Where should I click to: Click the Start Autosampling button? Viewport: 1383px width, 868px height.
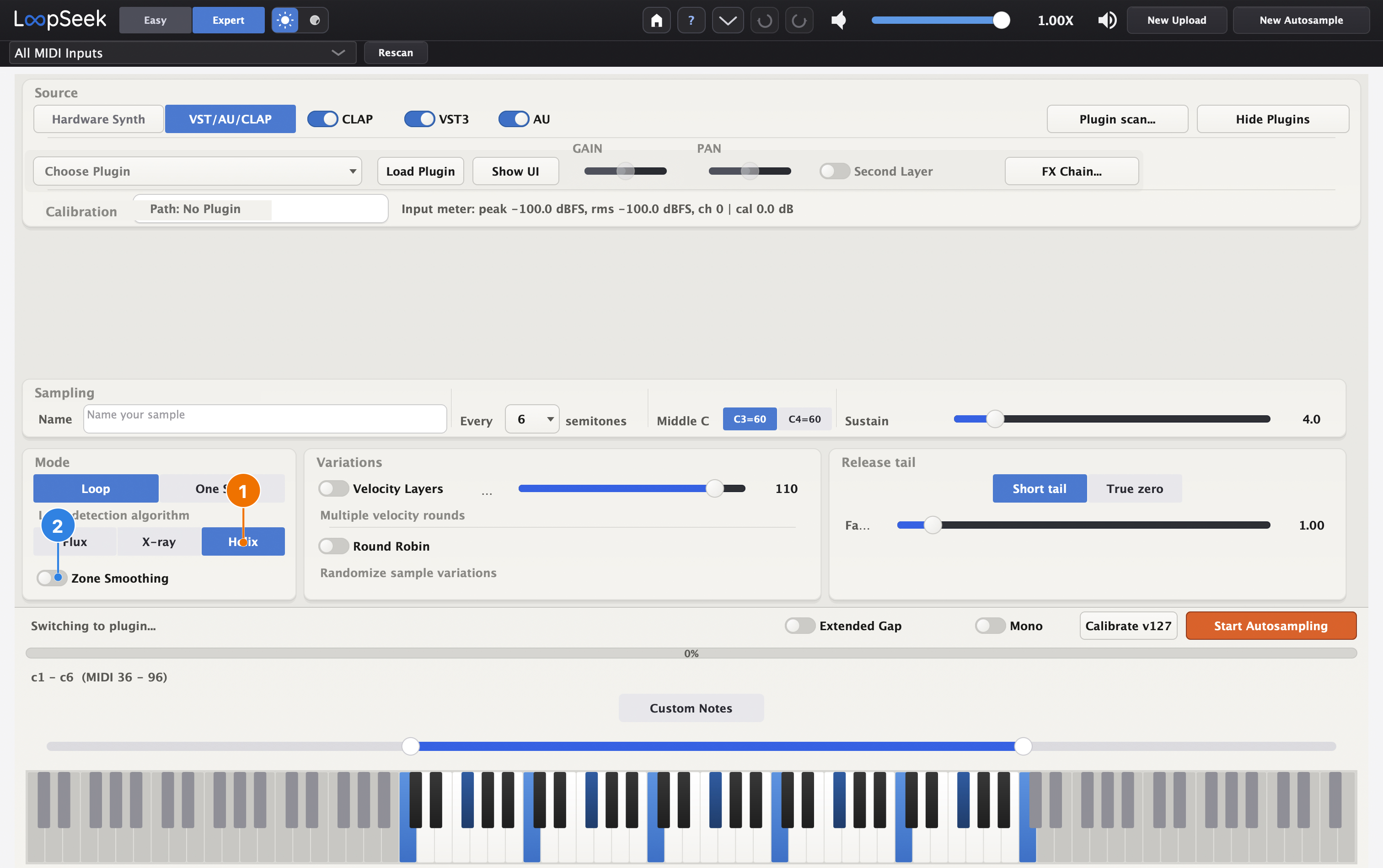pos(1271,626)
